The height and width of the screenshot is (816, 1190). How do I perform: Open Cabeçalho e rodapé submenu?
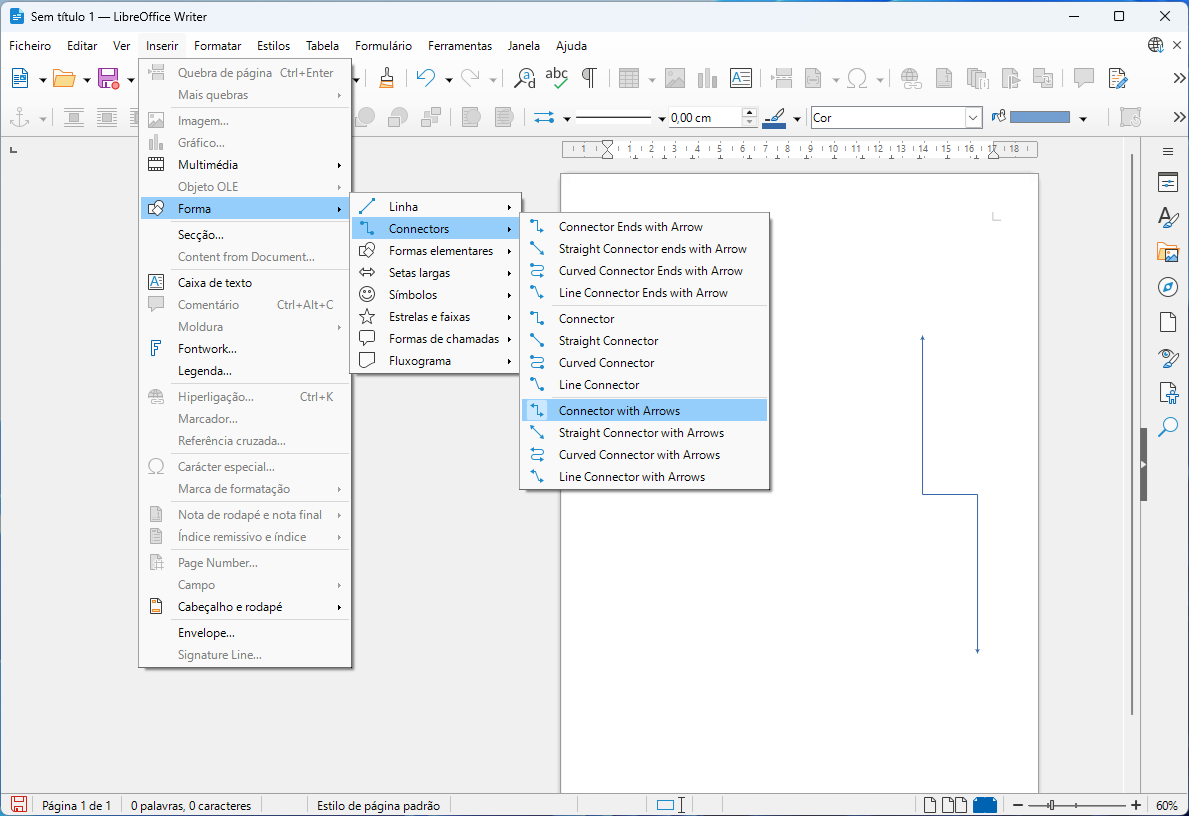coord(245,606)
